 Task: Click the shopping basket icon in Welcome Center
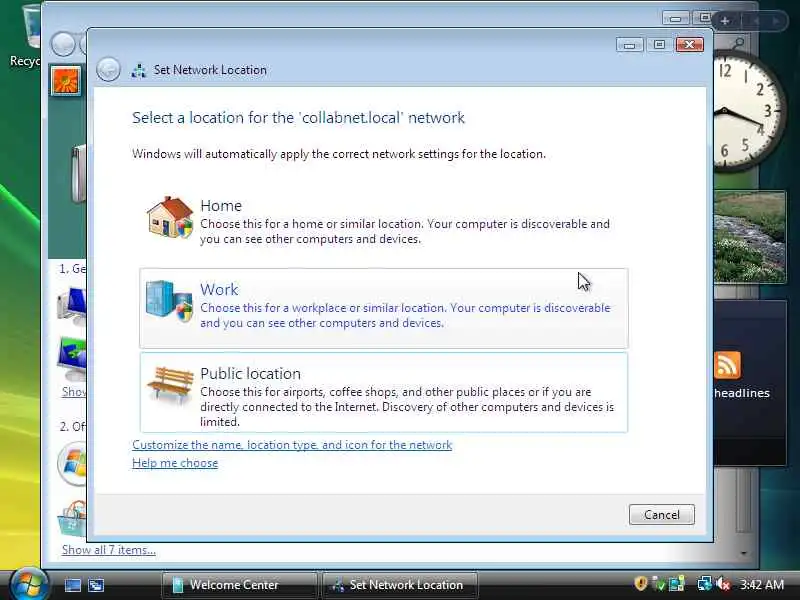tap(72, 518)
